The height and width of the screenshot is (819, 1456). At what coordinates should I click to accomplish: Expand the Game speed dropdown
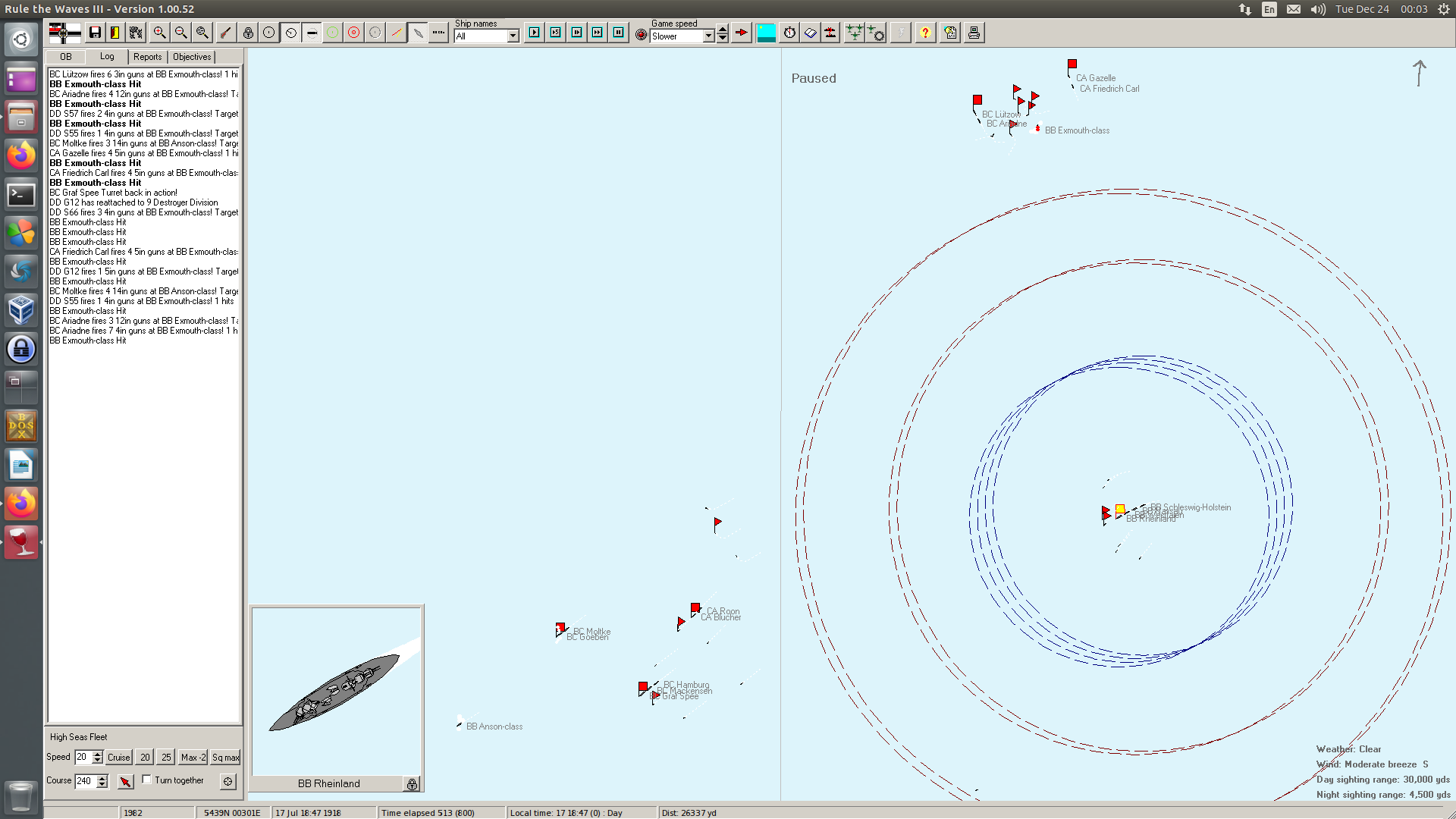(708, 36)
